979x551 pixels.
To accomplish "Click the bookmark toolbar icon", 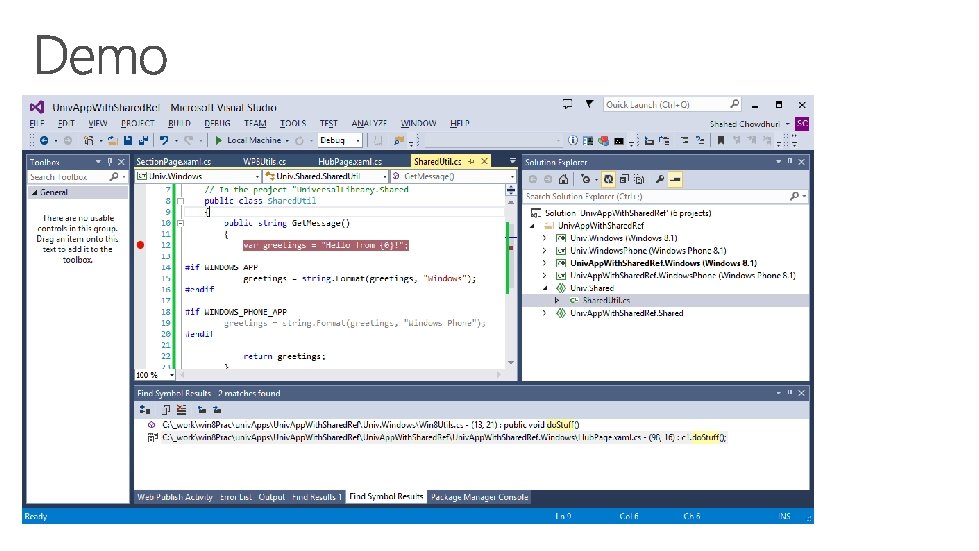I will [x=721, y=140].
